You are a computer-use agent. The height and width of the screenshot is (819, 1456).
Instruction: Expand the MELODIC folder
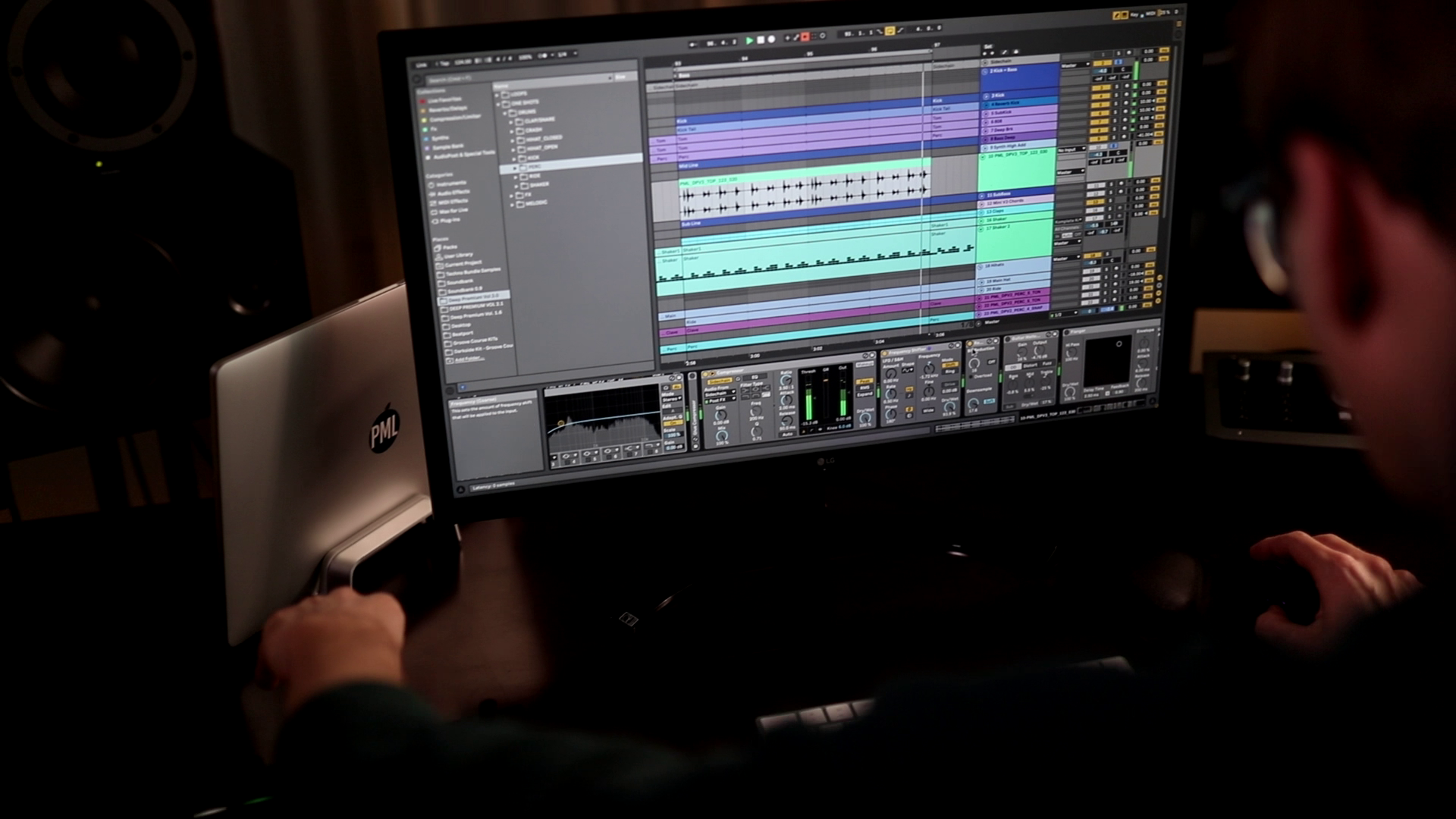click(x=511, y=205)
